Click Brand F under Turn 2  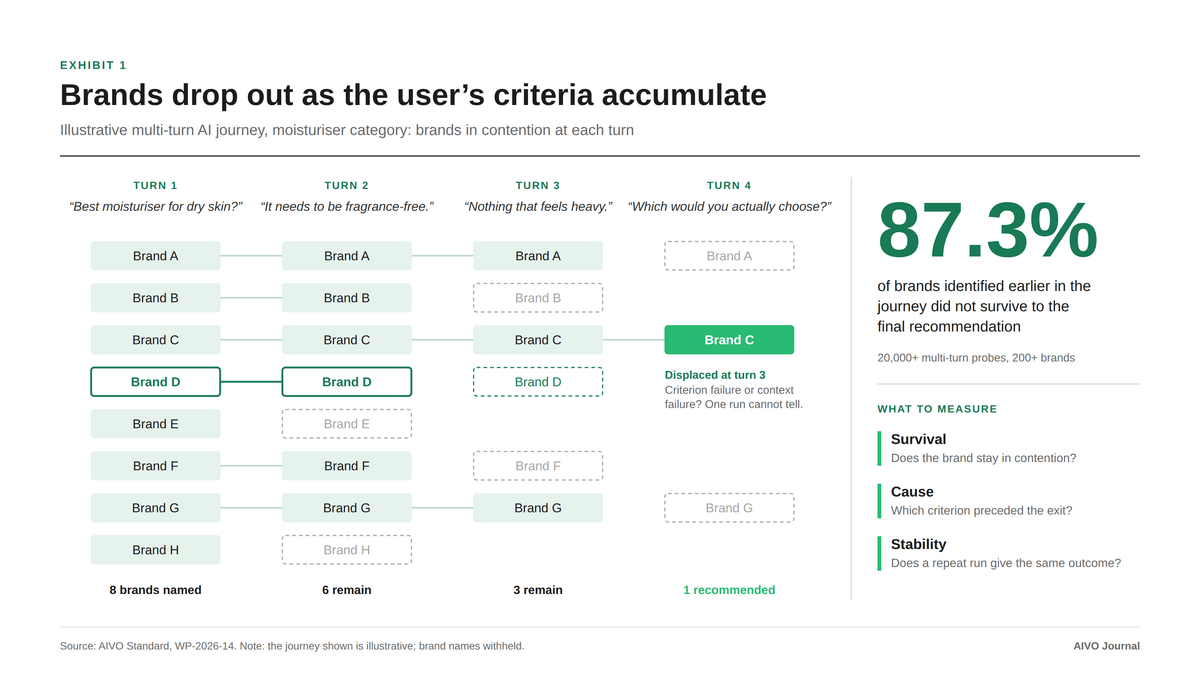click(347, 466)
